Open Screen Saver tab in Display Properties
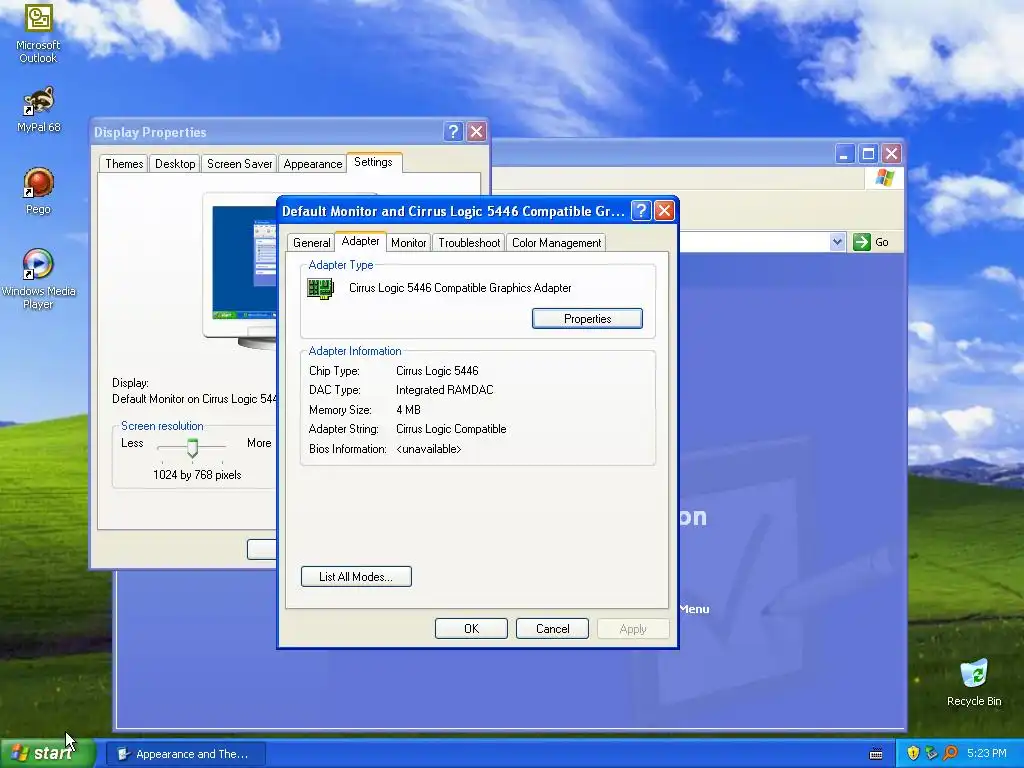Viewport: 1024px width, 768px height. click(x=240, y=164)
